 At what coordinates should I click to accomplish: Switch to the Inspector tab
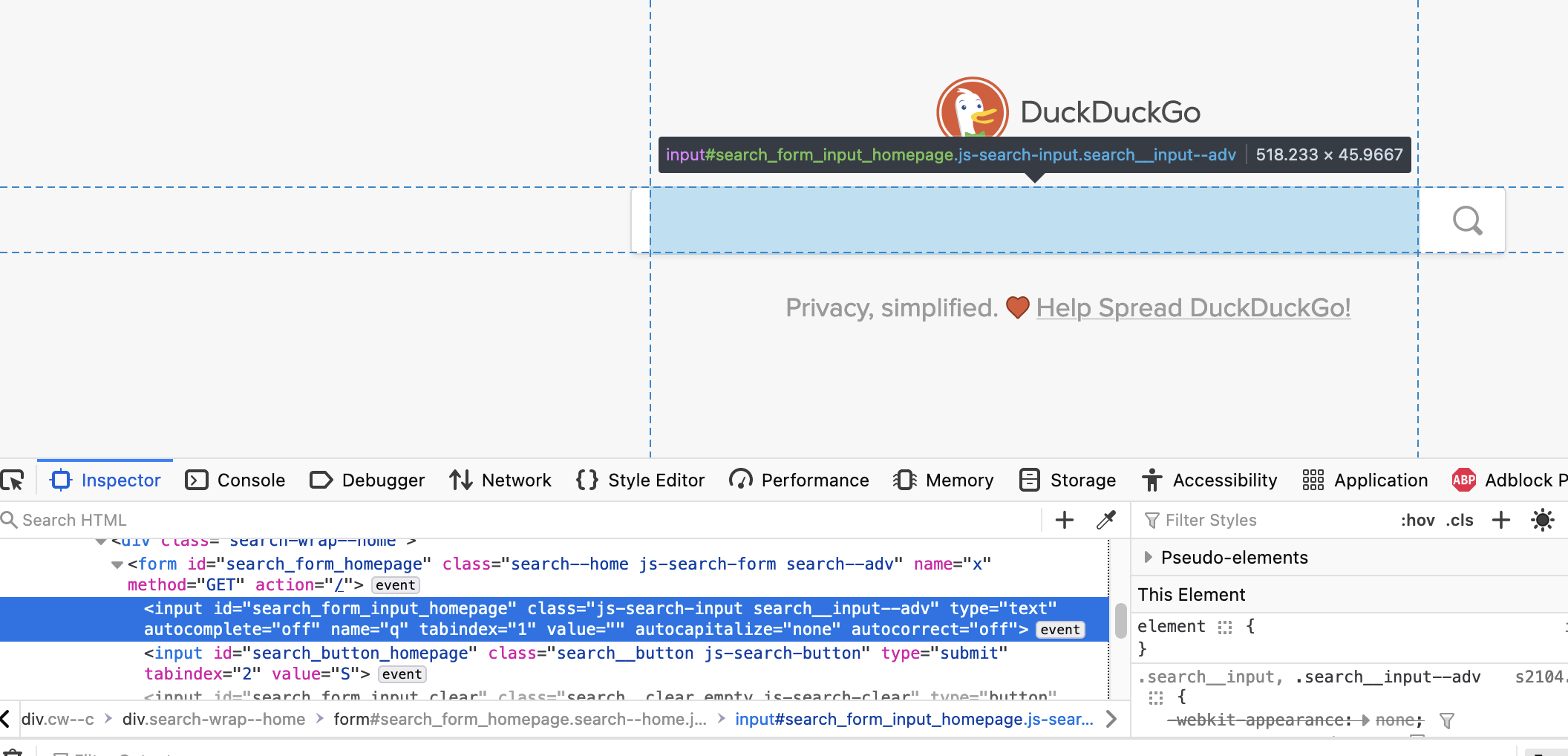tap(105, 480)
